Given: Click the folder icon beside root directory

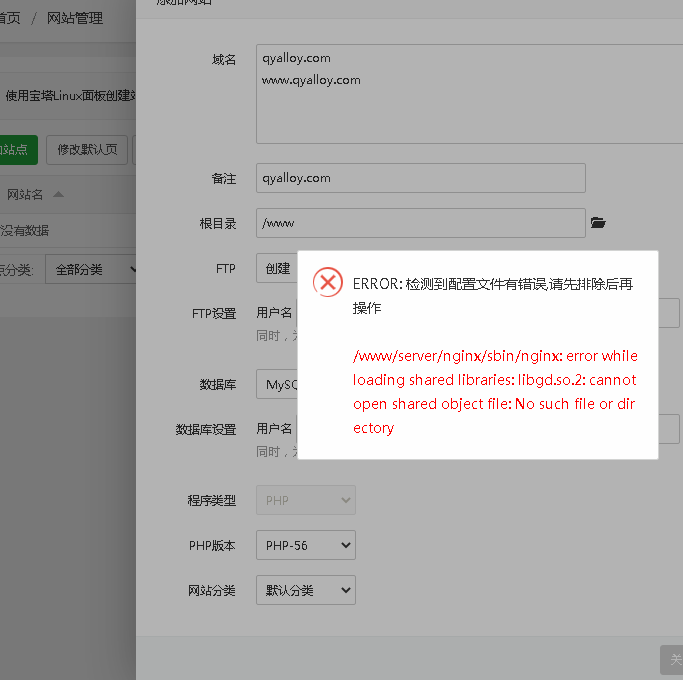Looking at the screenshot, I should pyautogui.click(x=598, y=223).
